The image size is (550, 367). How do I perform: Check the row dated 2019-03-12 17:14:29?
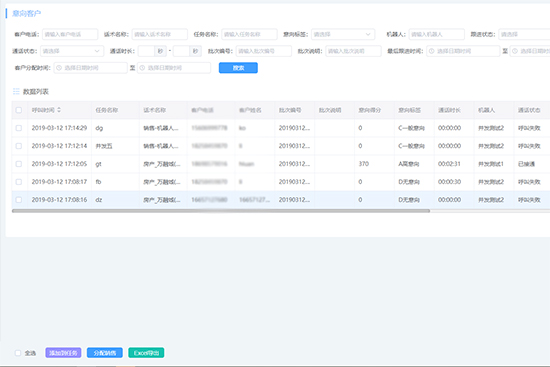coord(19,128)
